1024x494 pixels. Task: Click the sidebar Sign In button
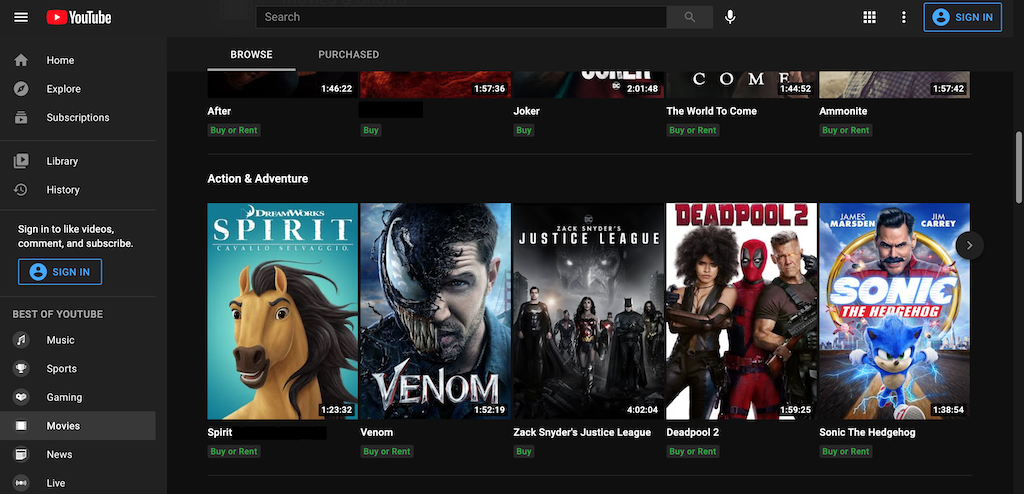(x=60, y=272)
